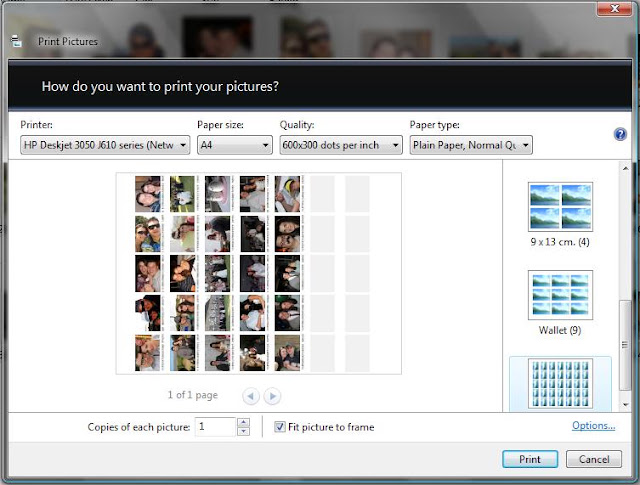640x485 pixels.
Task: Click the Print button
Action: (530, 459)
